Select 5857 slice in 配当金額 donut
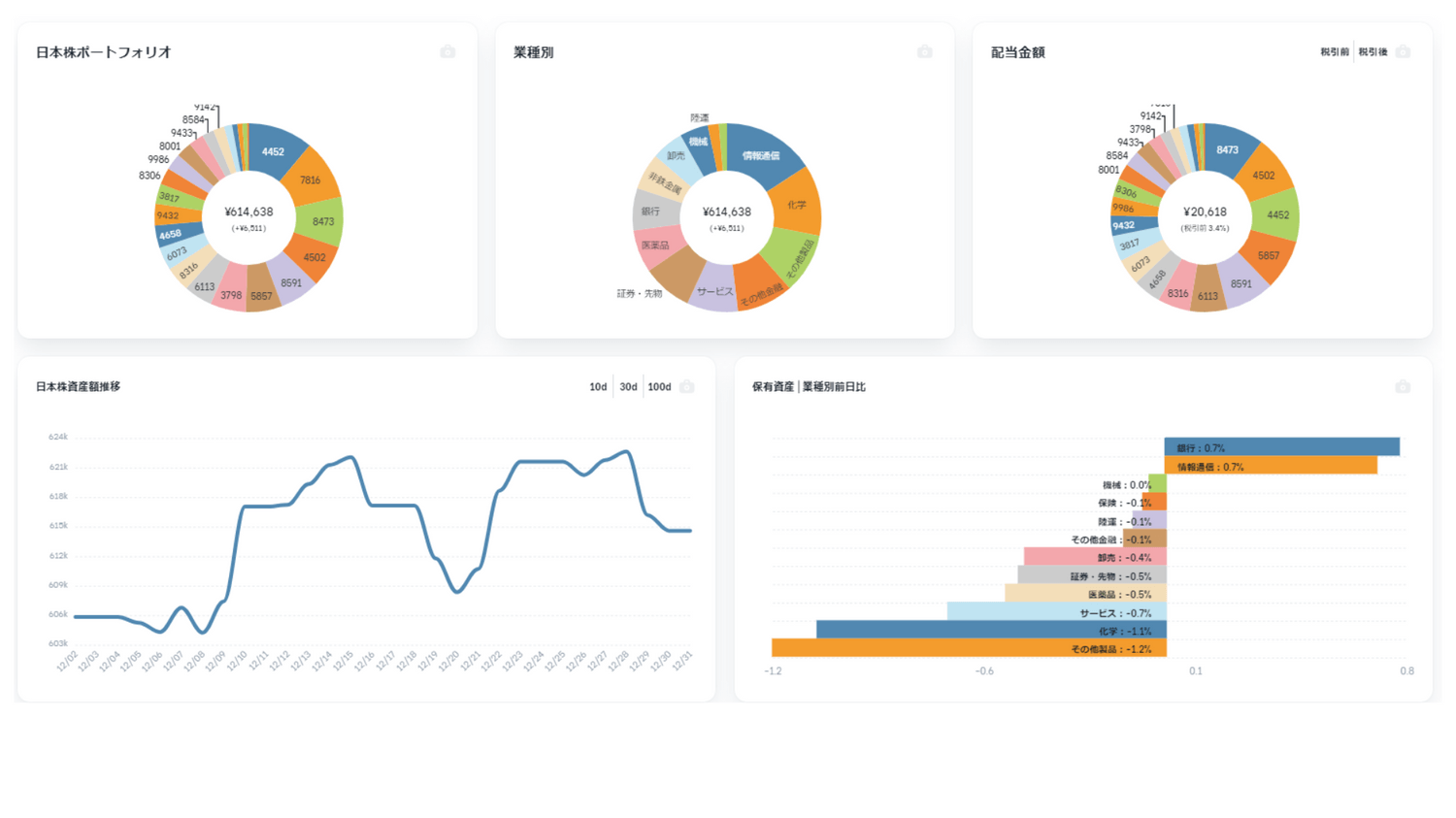This screenshot has width=1456, height=818. [1269, 256]
